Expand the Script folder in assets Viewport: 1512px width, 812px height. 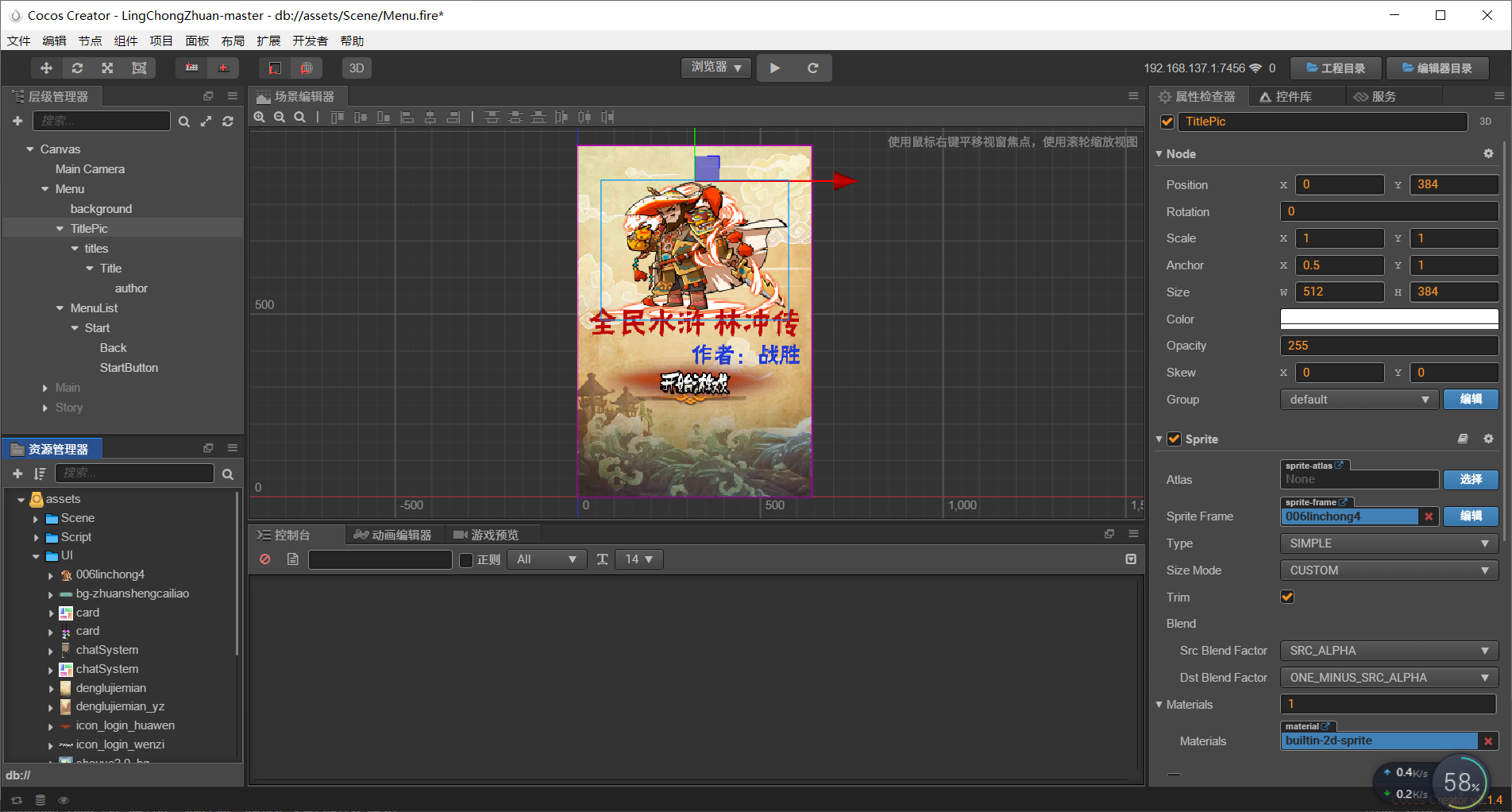tap(36, 538)
